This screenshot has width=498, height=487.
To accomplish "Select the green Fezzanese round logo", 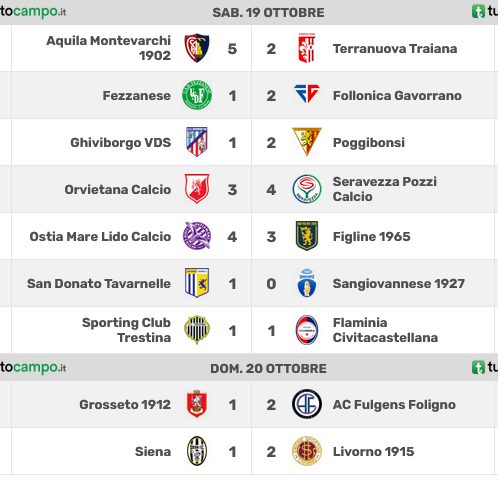I will [197, 95].
